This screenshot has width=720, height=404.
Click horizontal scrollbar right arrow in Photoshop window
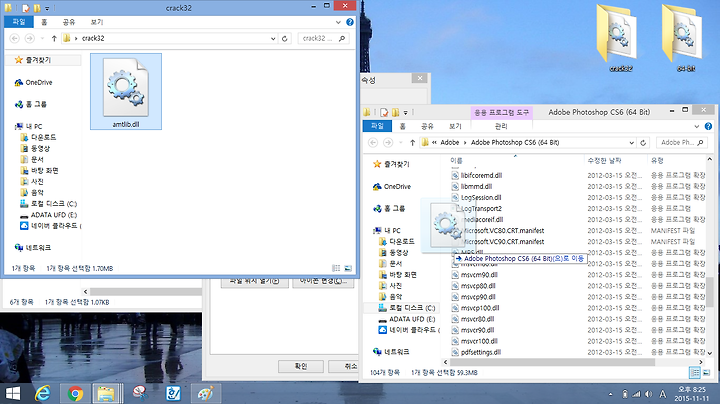click(701, 362)
